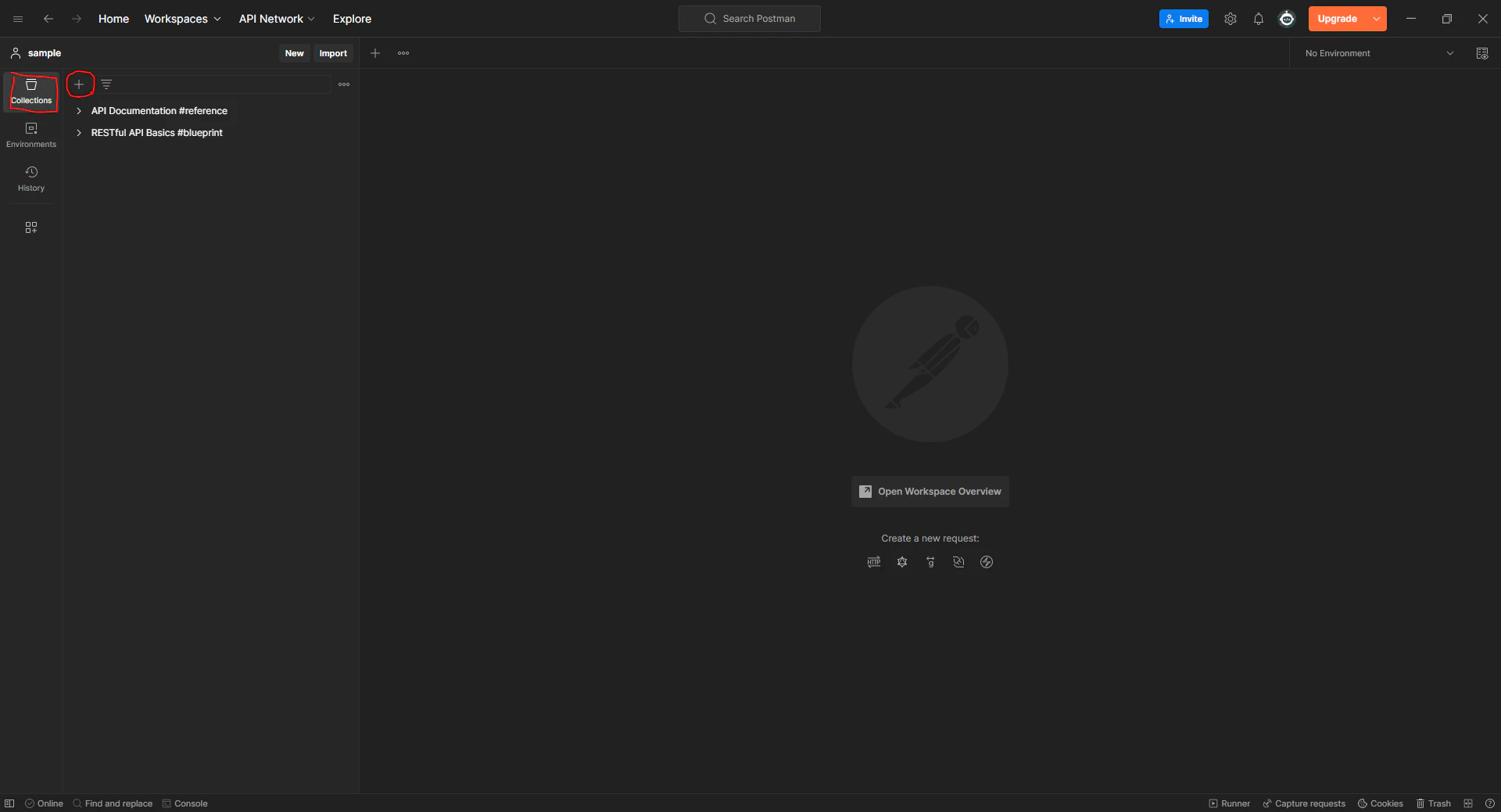Image resolution: width=1501 pixels, height=812 pixels.
Task: Open the Workspaces dropdown
Action: click(183, 19)
